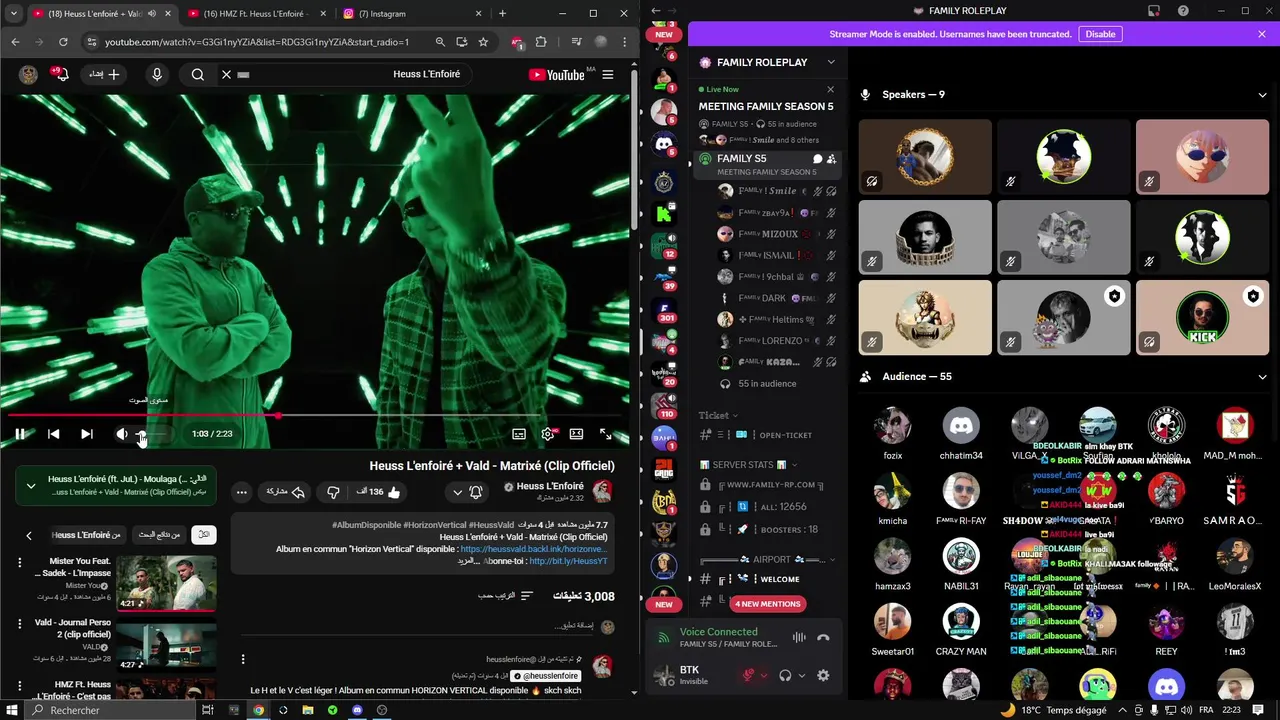Collapse the SERVER STATS category
Image resolution: width=1280 pixels, height=720 pixels.
[x=749, y=465]
